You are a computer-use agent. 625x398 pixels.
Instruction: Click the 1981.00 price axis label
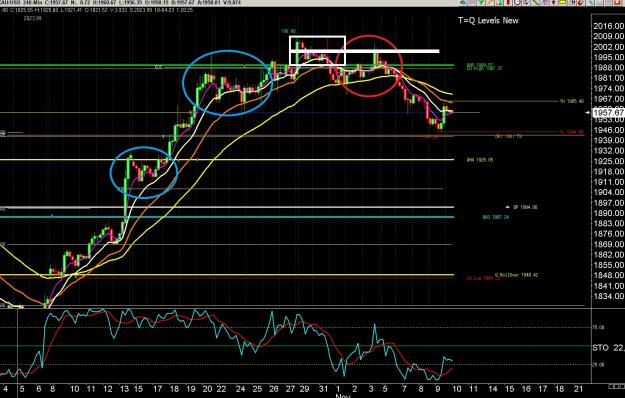[x=608, y=78]
